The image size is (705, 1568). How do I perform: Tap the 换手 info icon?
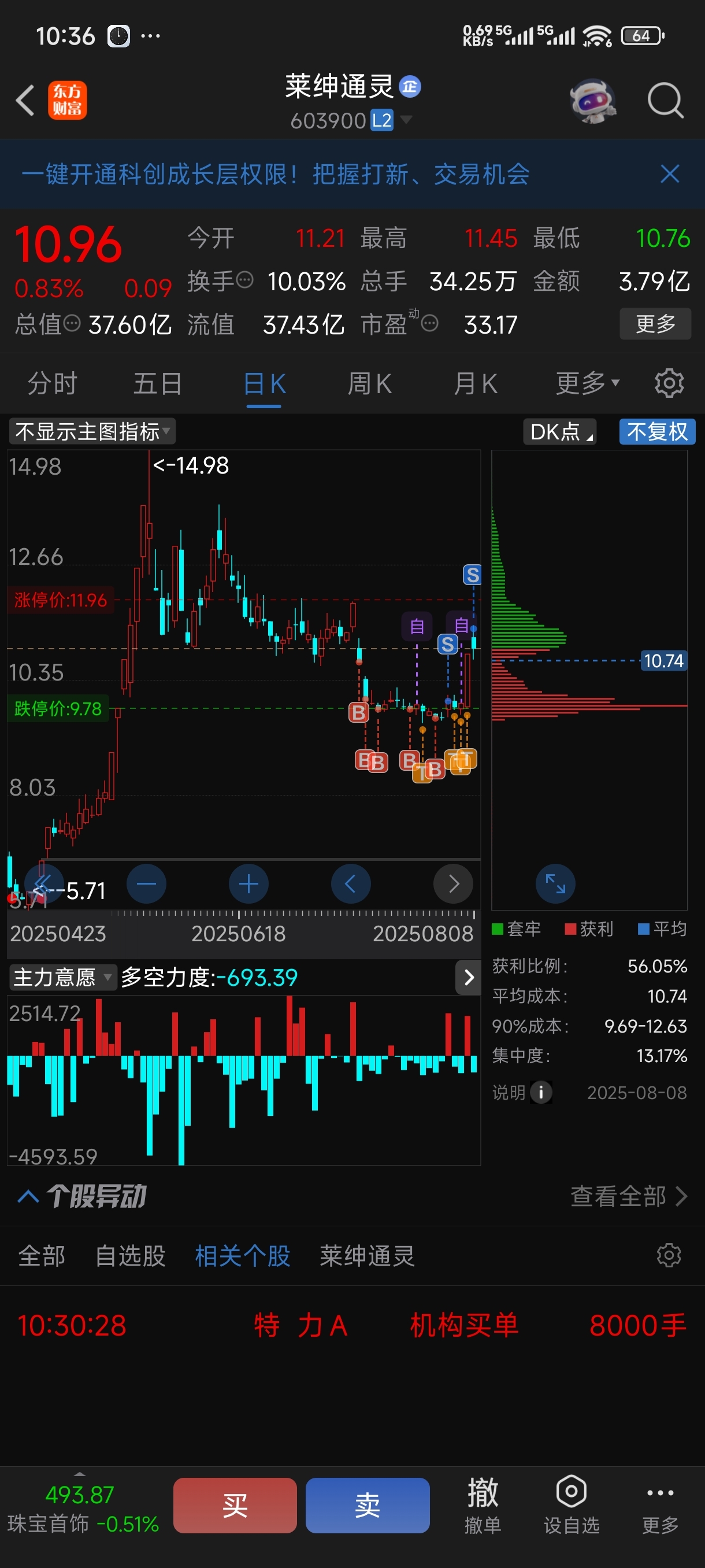244,280
